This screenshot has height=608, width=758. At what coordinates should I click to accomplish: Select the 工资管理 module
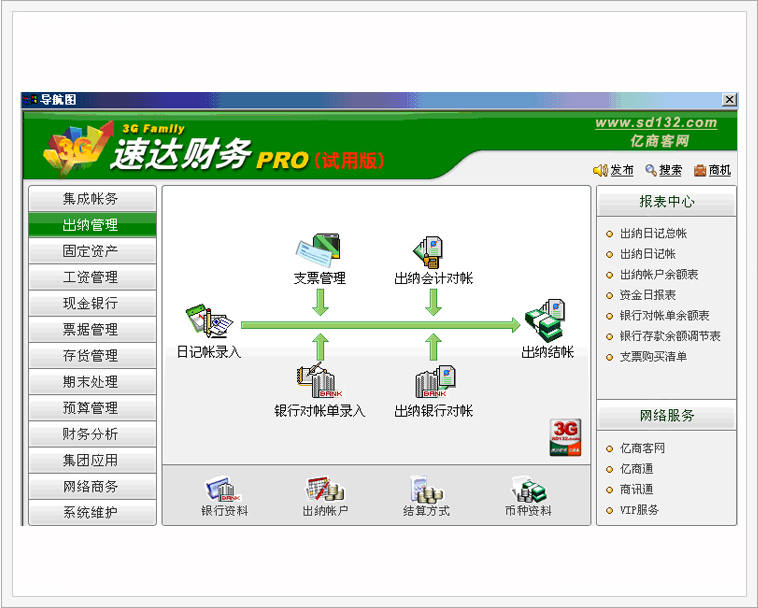pos(92,277)
